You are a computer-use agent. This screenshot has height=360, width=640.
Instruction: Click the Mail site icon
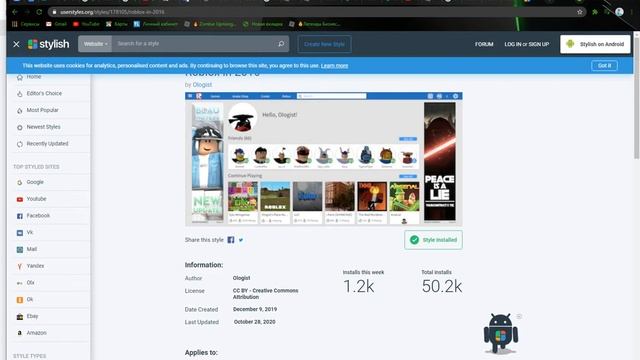20,249
